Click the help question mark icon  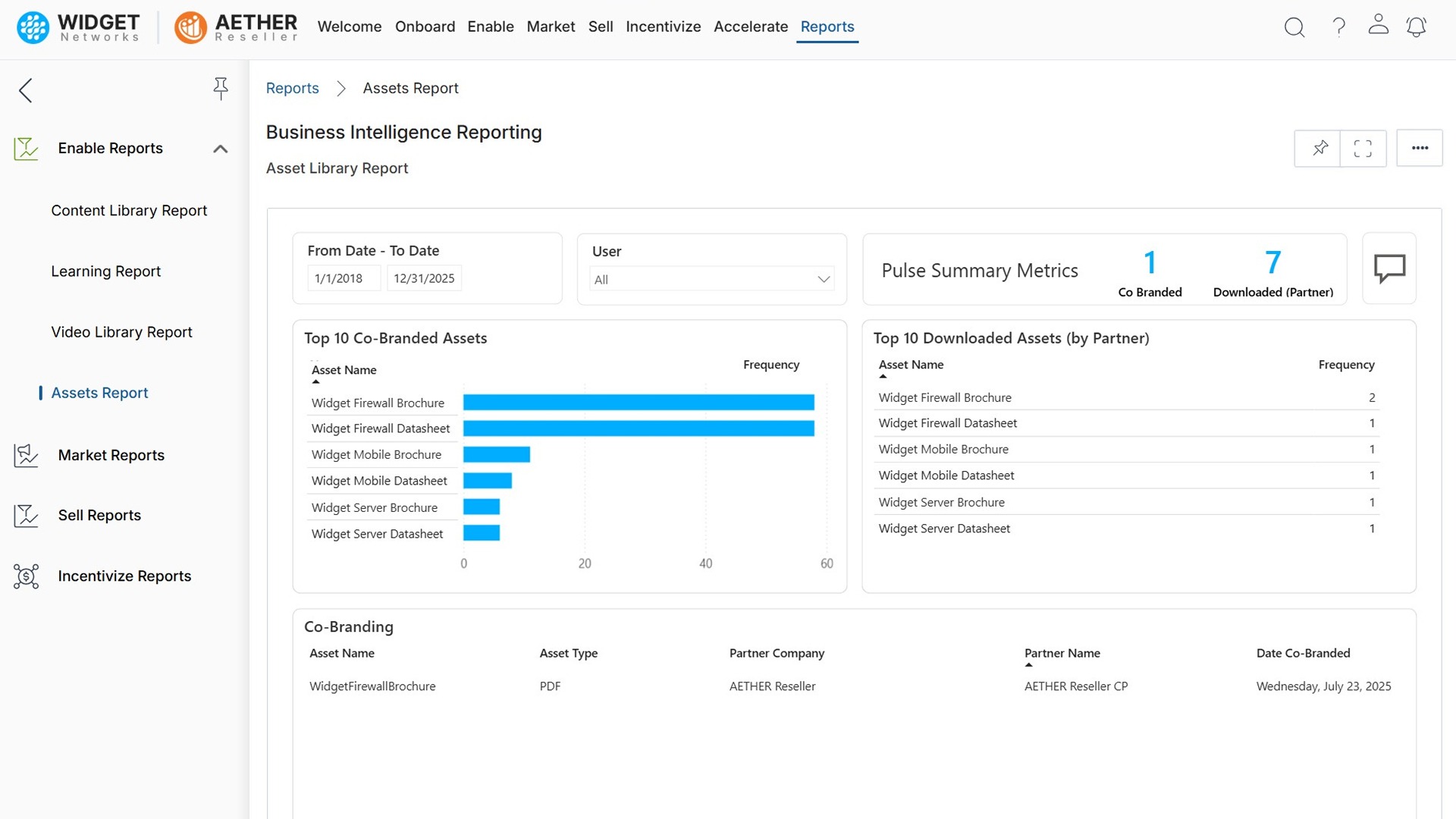click(1339, 27)
